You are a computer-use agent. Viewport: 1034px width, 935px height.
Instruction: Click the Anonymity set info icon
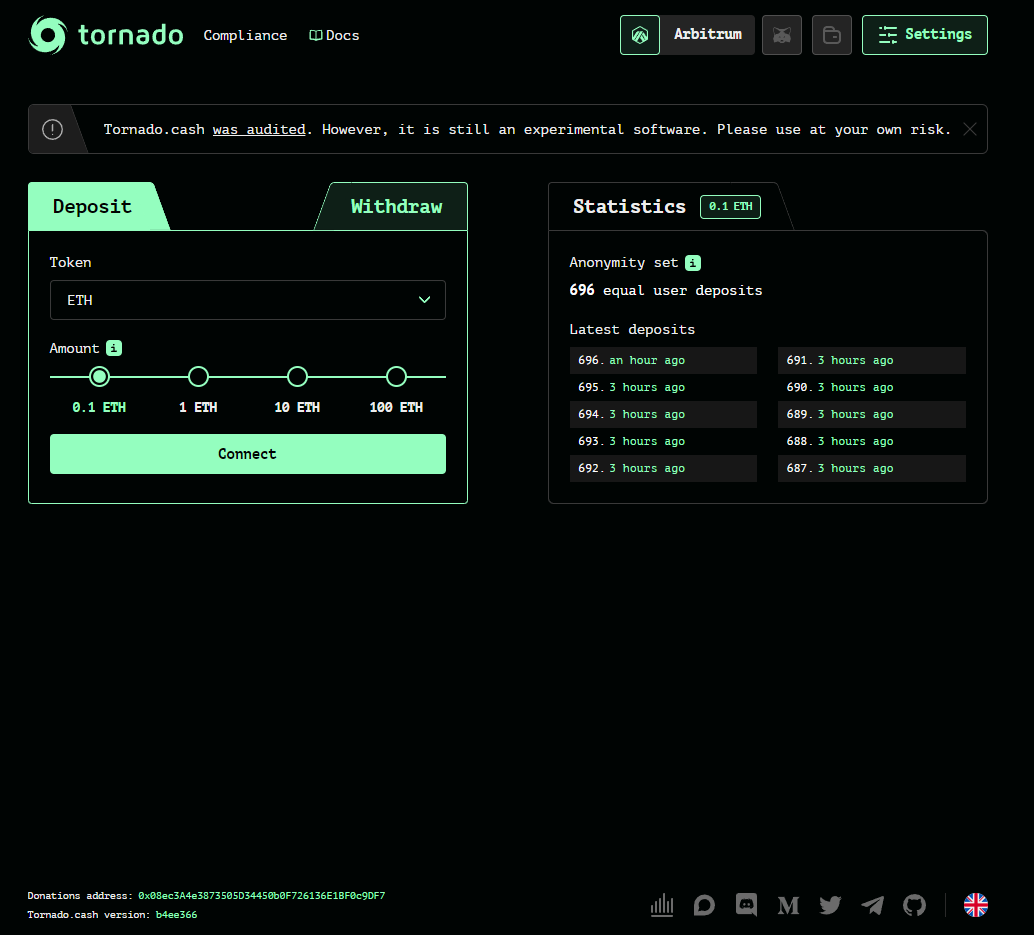(692, 263)
